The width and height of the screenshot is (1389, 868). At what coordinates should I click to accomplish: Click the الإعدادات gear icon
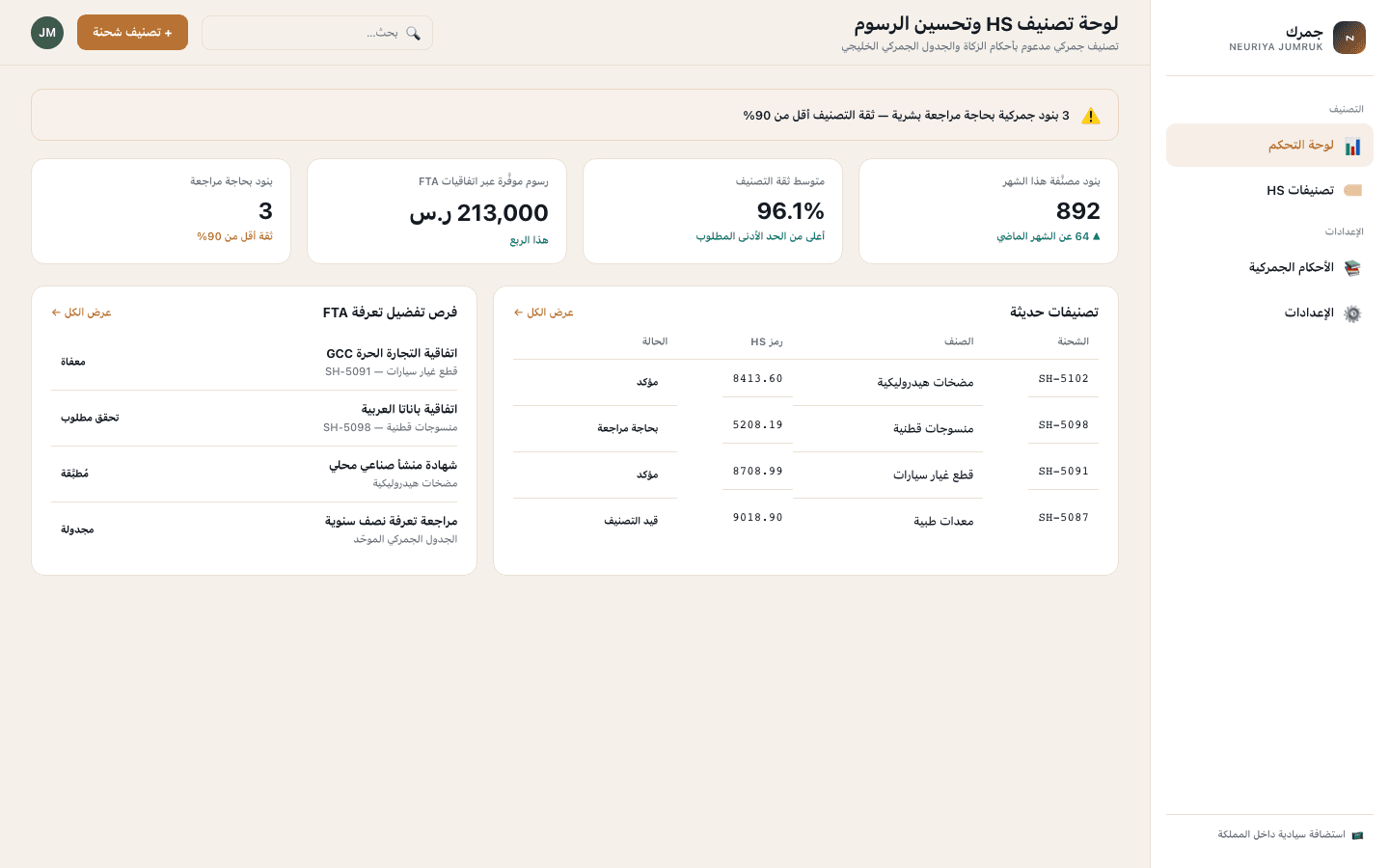pos(1352,313)
